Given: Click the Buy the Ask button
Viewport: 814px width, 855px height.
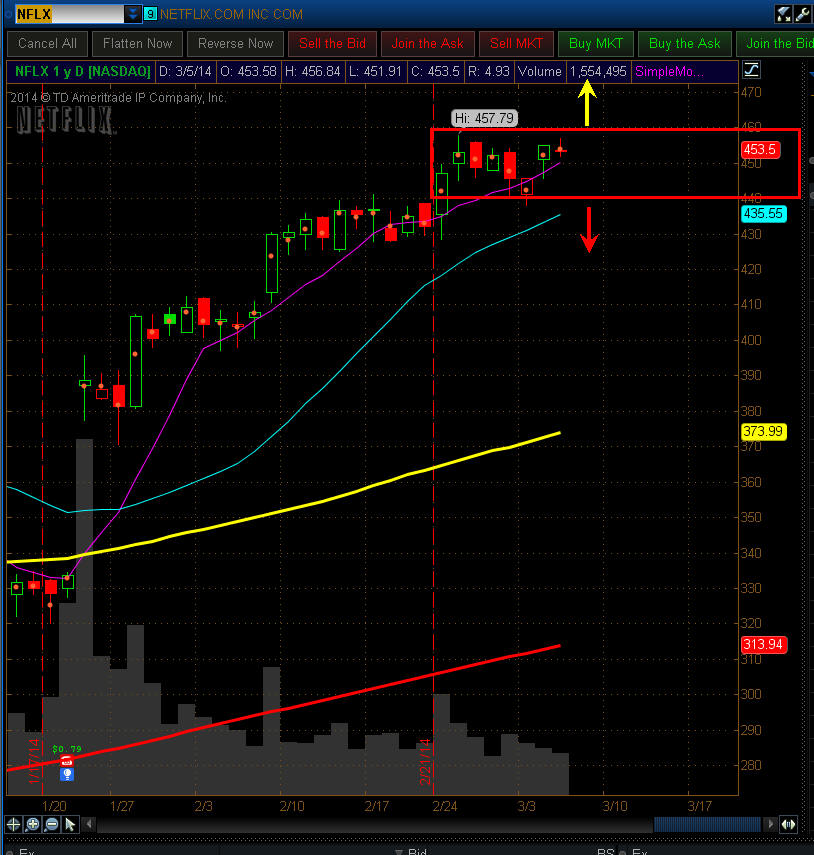Looking at the screenshot, I should [x=685, y=44].
